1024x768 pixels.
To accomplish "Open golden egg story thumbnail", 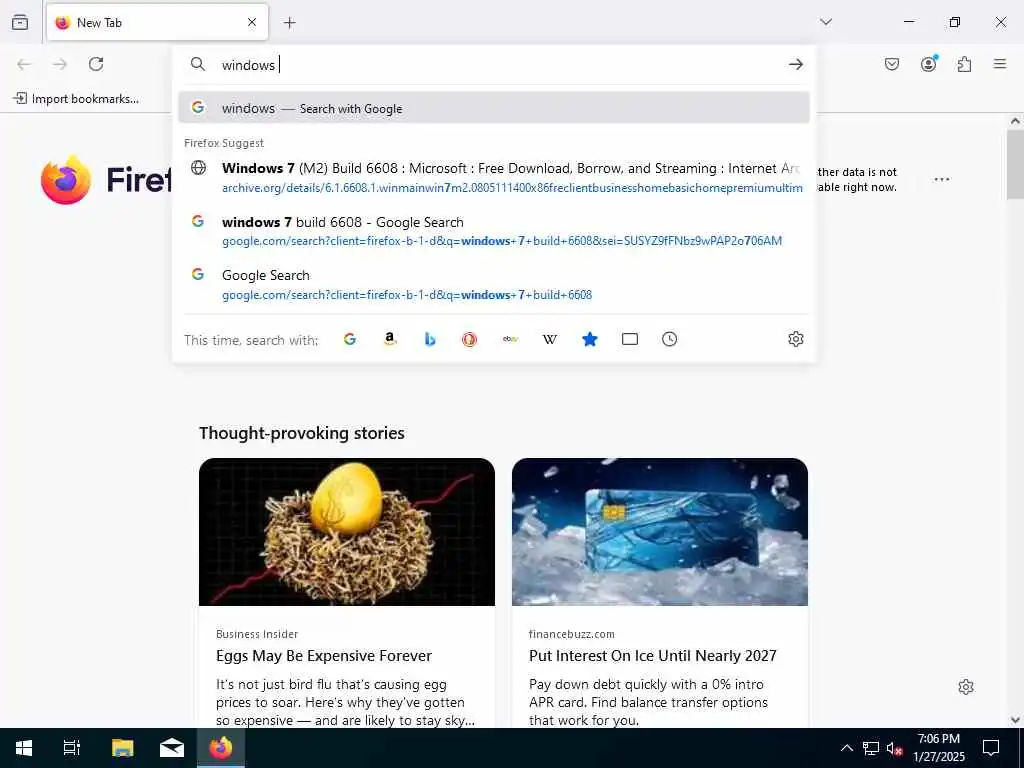I will pos(347,532).
